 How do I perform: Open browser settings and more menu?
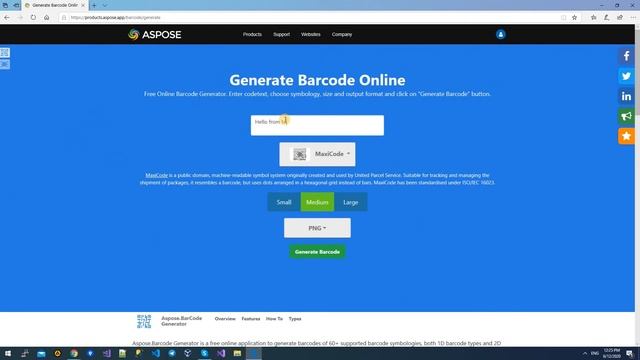633,18
